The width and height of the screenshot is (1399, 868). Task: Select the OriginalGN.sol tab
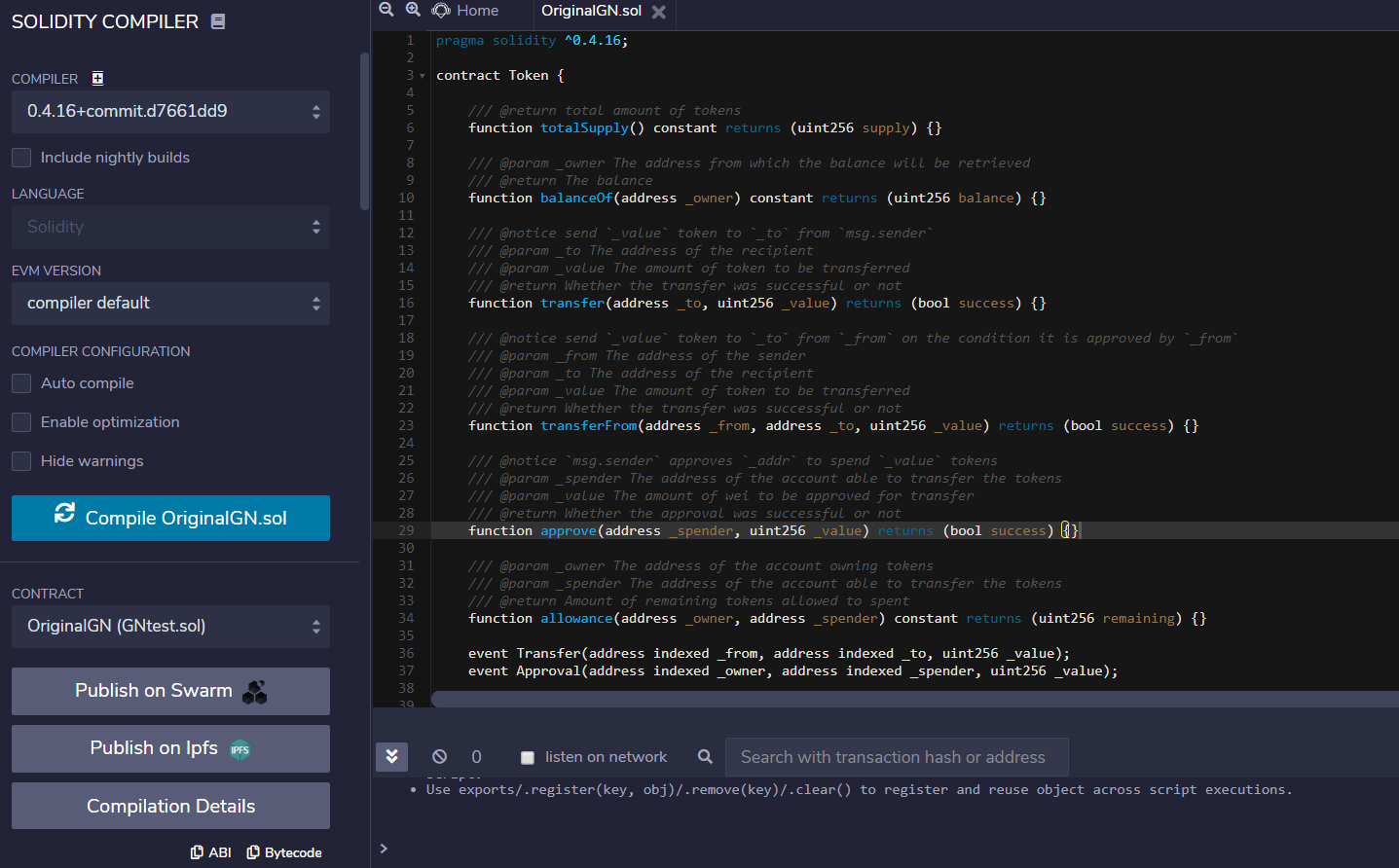pos(591,11)
